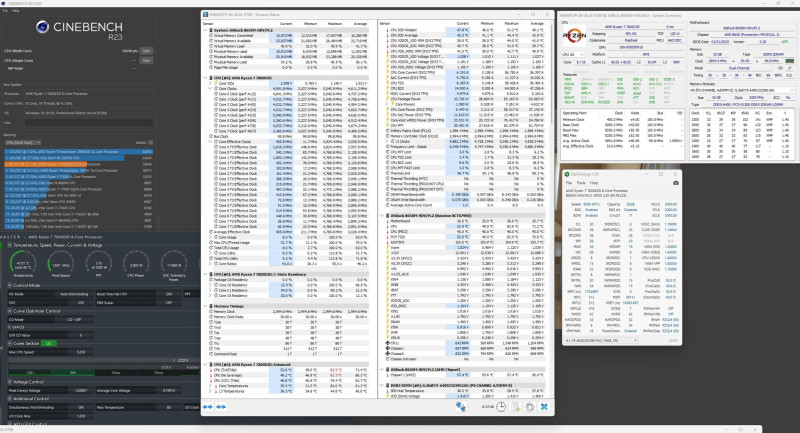Click the Cinebench Processor name field

point(89,94)
